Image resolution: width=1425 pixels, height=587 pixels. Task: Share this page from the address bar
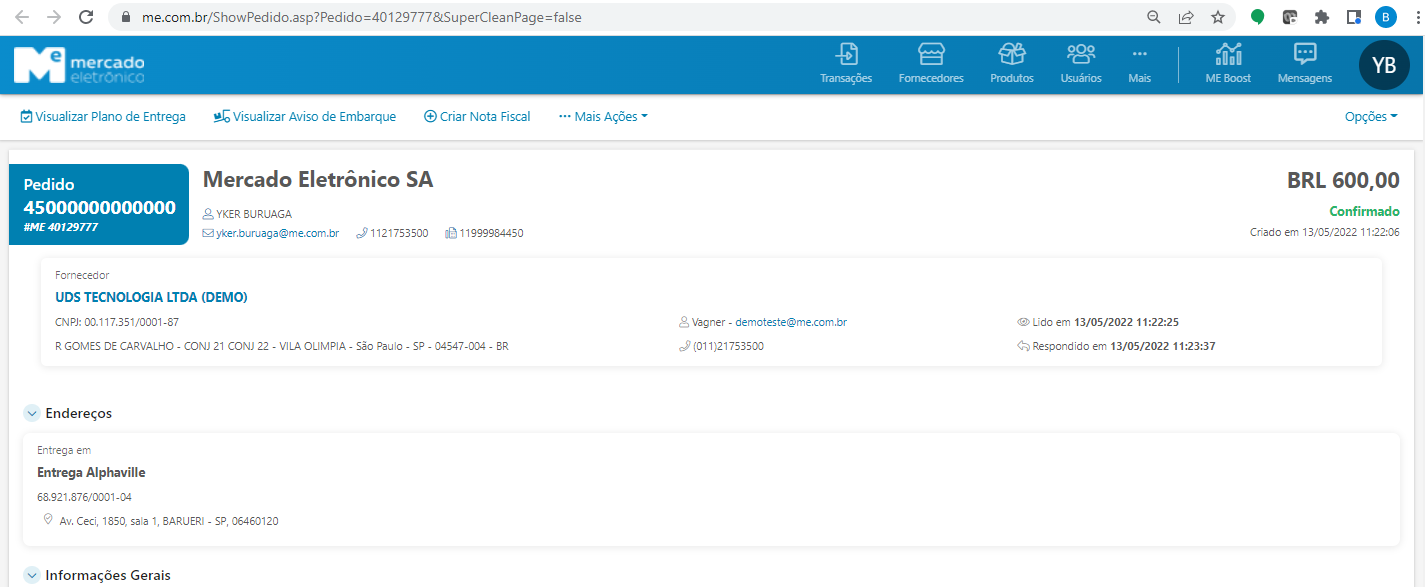(1186, 17)
